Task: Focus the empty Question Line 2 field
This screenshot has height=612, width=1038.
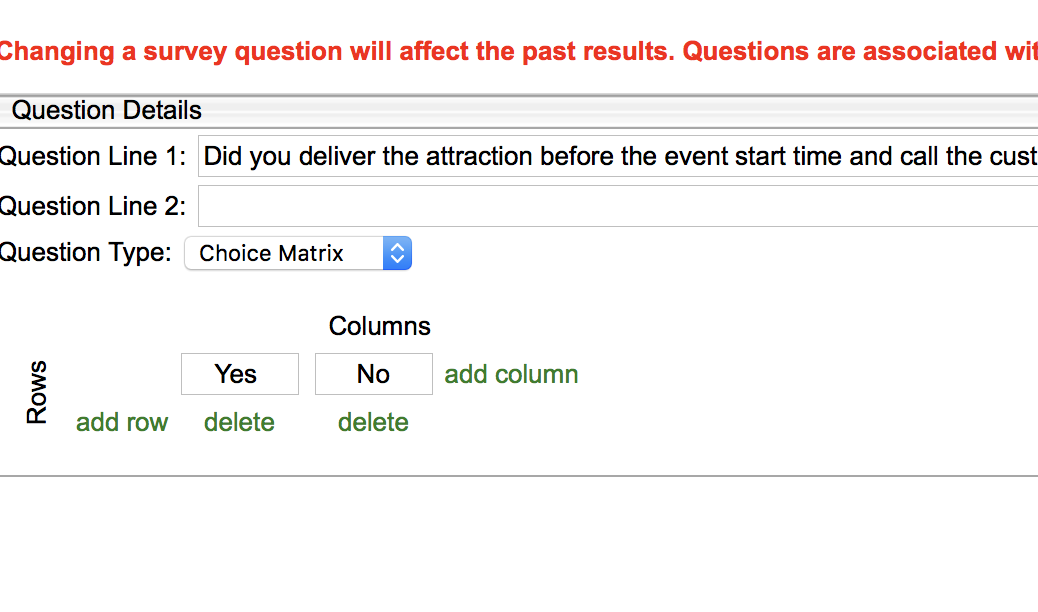Action: (x=618, y=207)
